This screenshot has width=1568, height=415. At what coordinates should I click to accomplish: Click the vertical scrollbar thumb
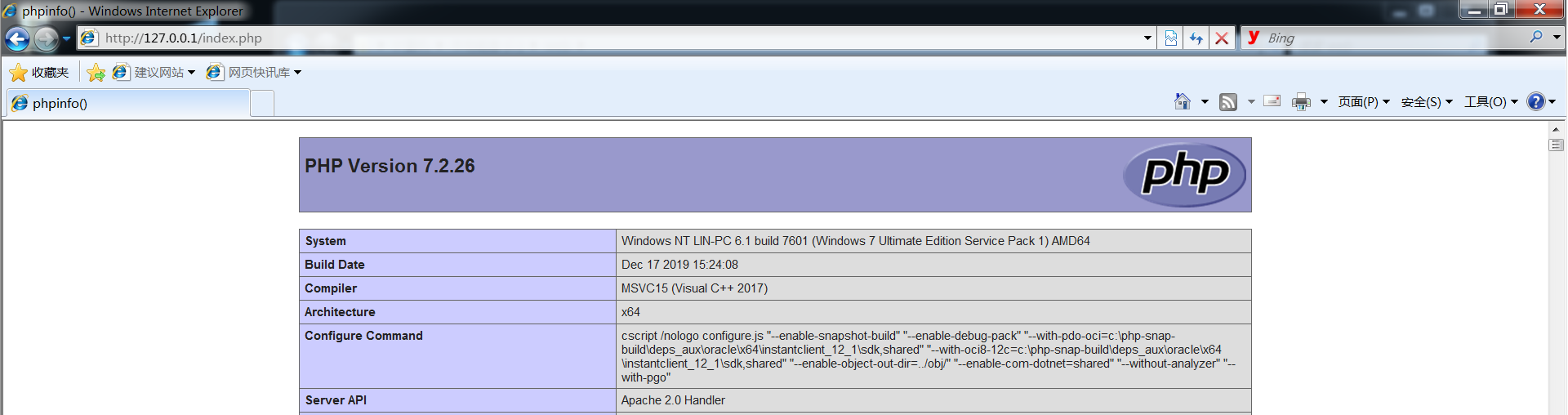[x=1556, y=145]
